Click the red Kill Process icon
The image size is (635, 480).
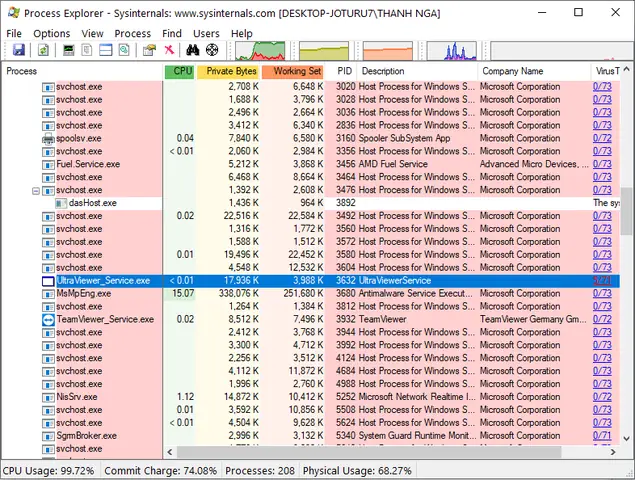[169, 50]
